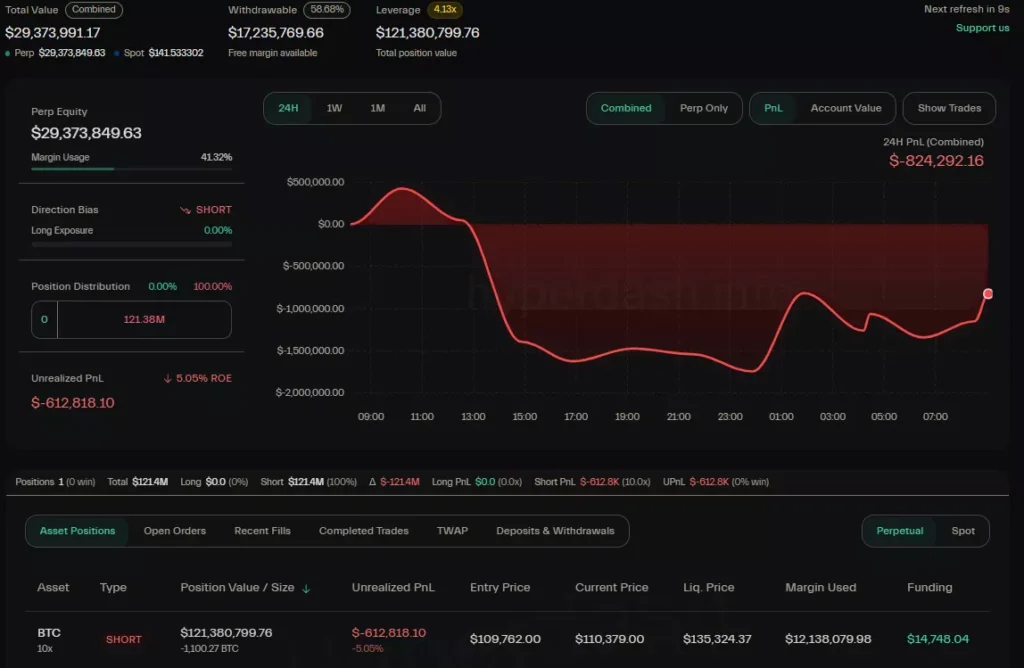Click the blue dot beside Spot balance
1024x668 pixels.
click(x=116, y=53)
